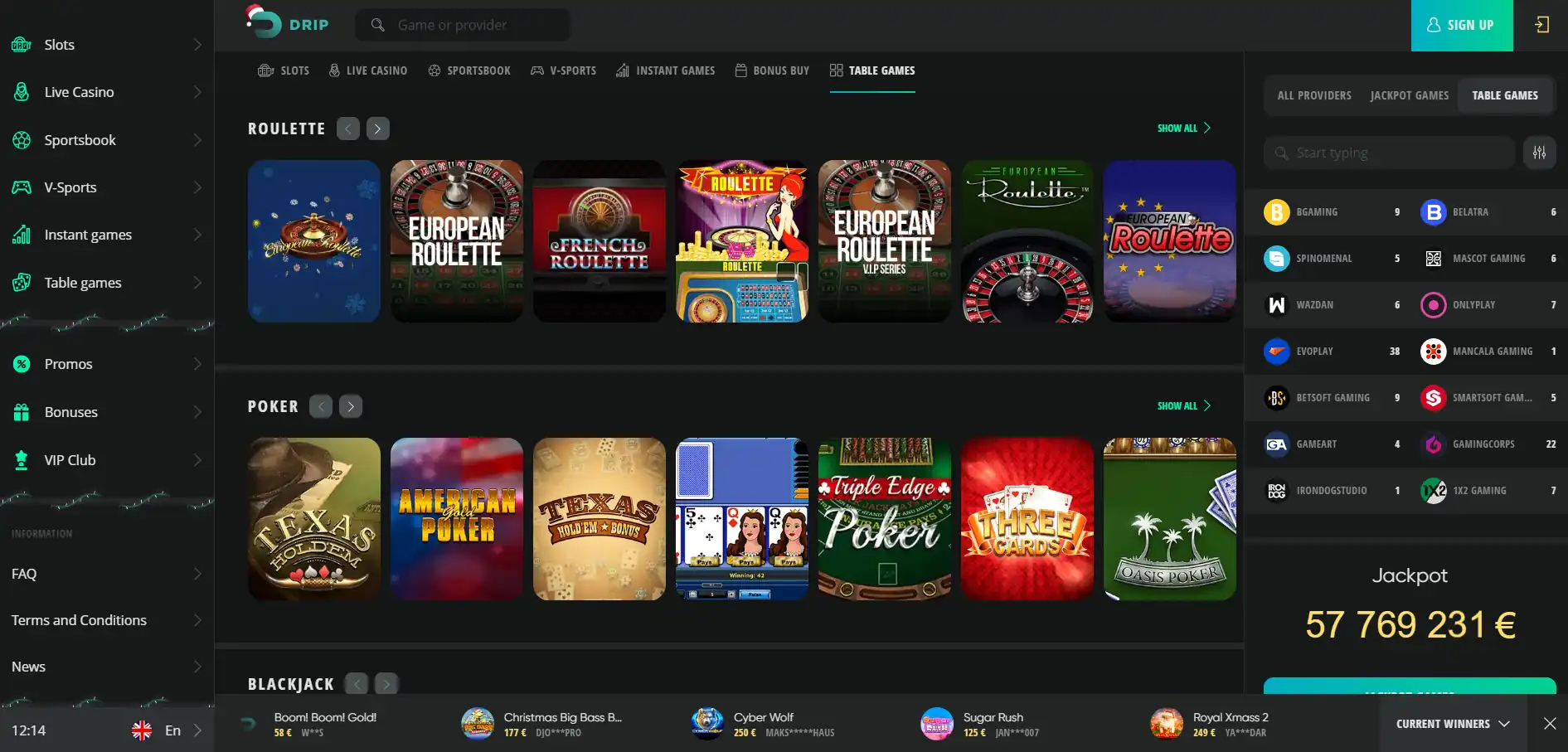Click the IronDogStudio provider icon
1568x752 pixels.
1276,491
